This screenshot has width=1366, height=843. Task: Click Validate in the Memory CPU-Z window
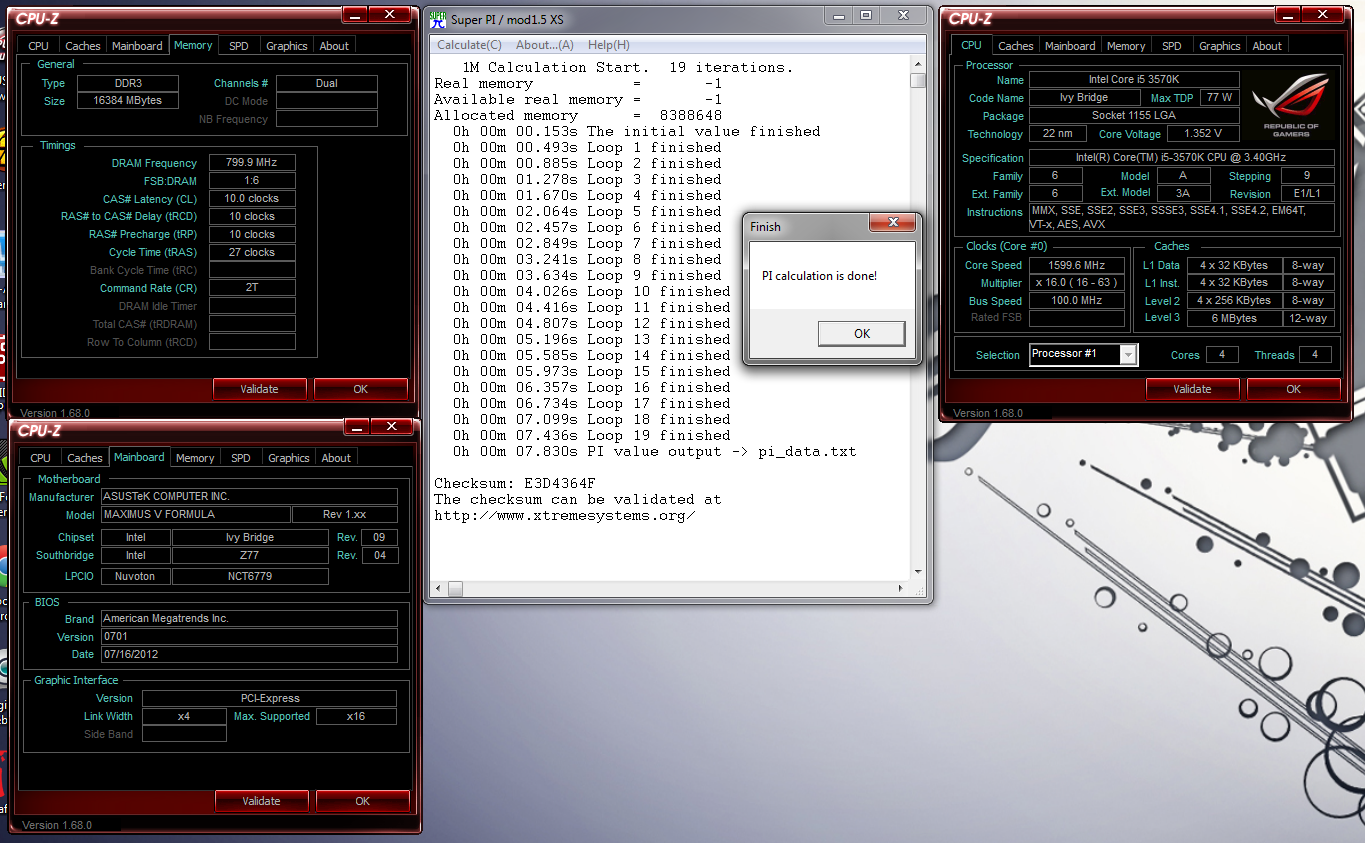click(x=259, y=389)
